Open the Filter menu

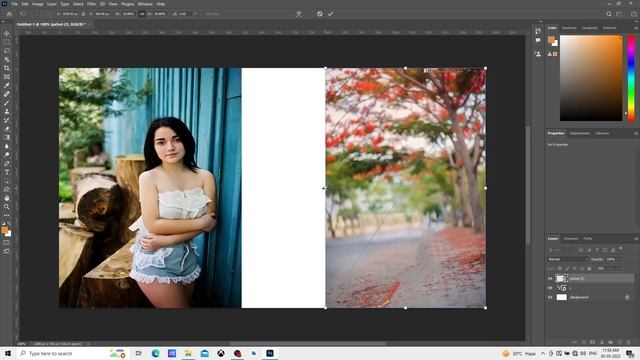point(91,4)
